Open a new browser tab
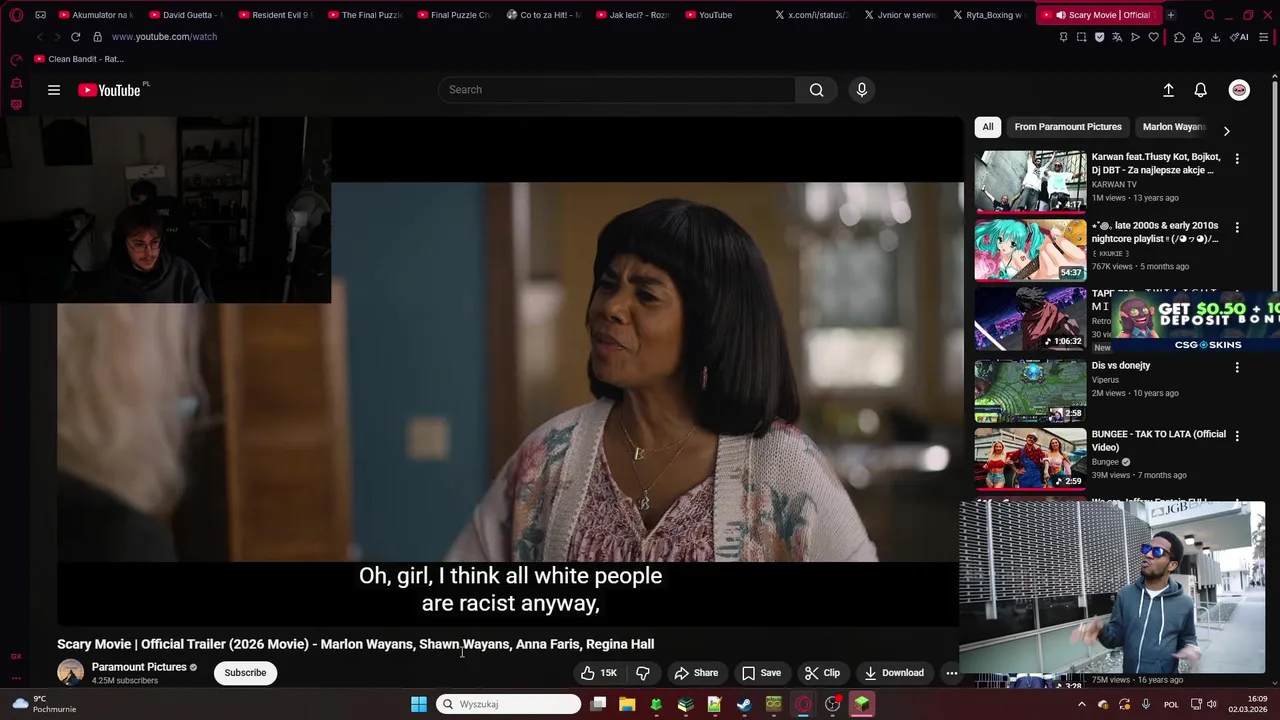The image size is (1280, 720). click(1170, 15)
